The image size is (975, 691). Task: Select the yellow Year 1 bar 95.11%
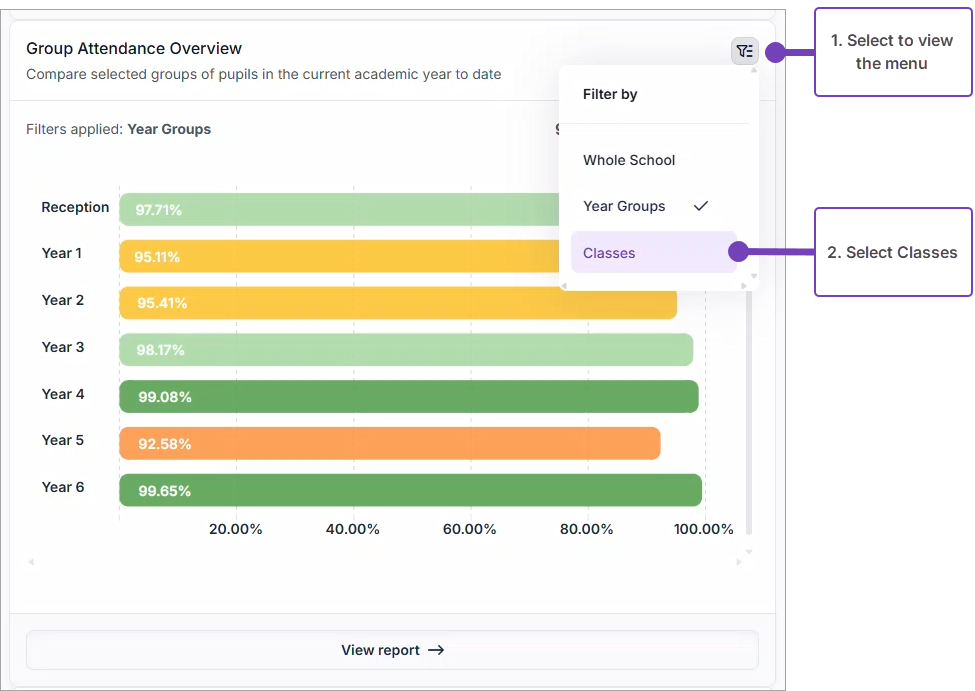pos(340,256)
